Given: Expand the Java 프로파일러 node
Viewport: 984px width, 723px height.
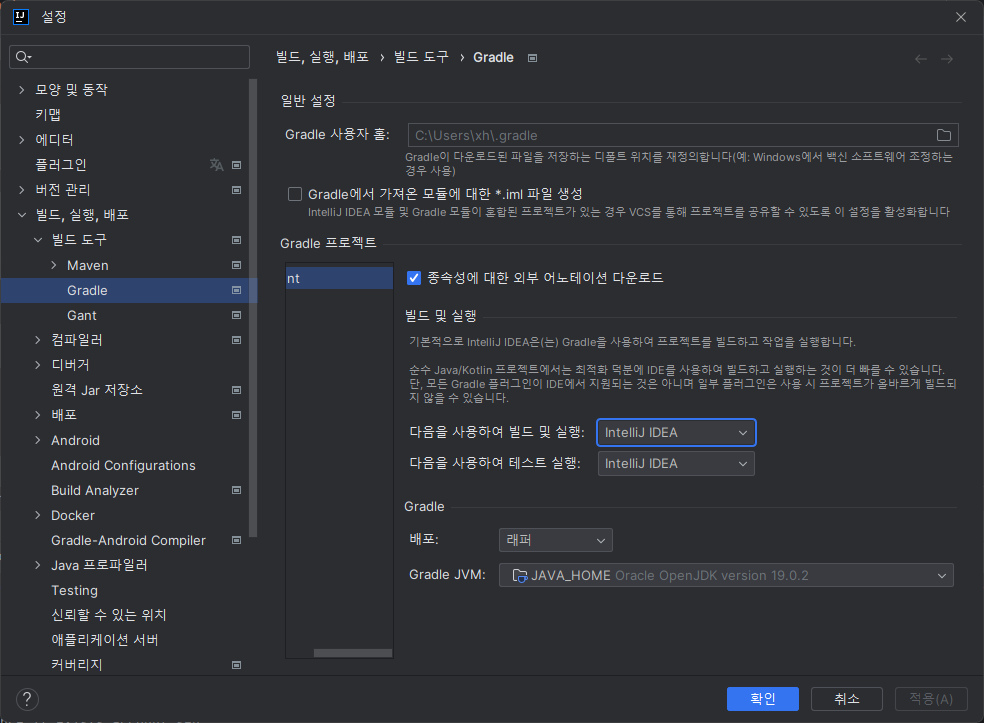Looking at the screenshot, I should coord(38,565).
